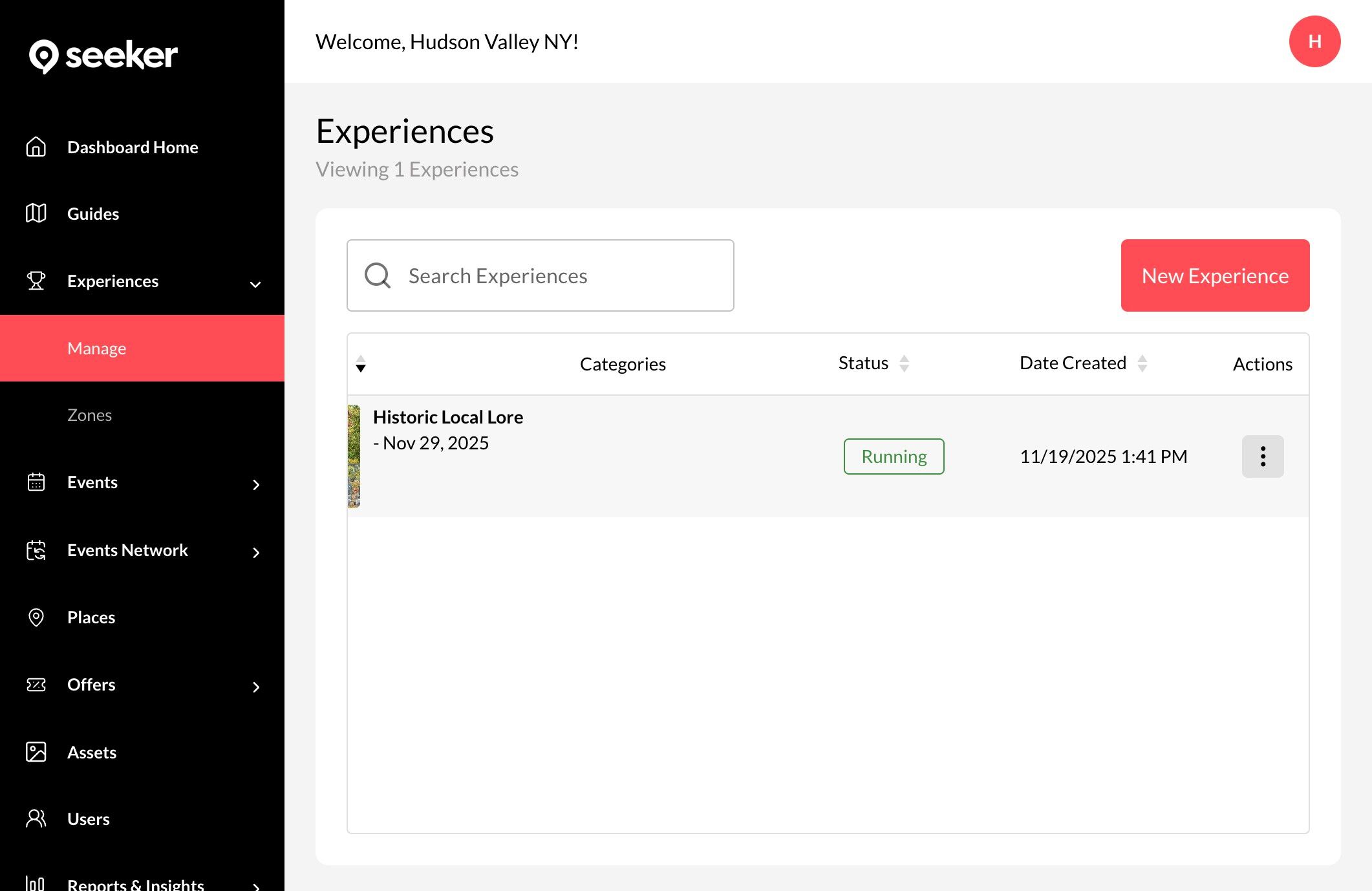Expand the Offers submenu arrow
This screenshot has width=1372, height=891.
pos(256,687)
